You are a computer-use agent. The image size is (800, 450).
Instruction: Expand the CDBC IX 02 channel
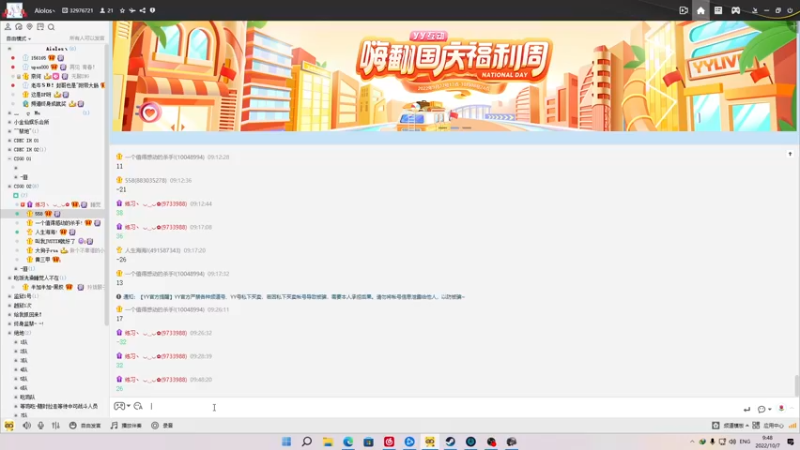9,149
